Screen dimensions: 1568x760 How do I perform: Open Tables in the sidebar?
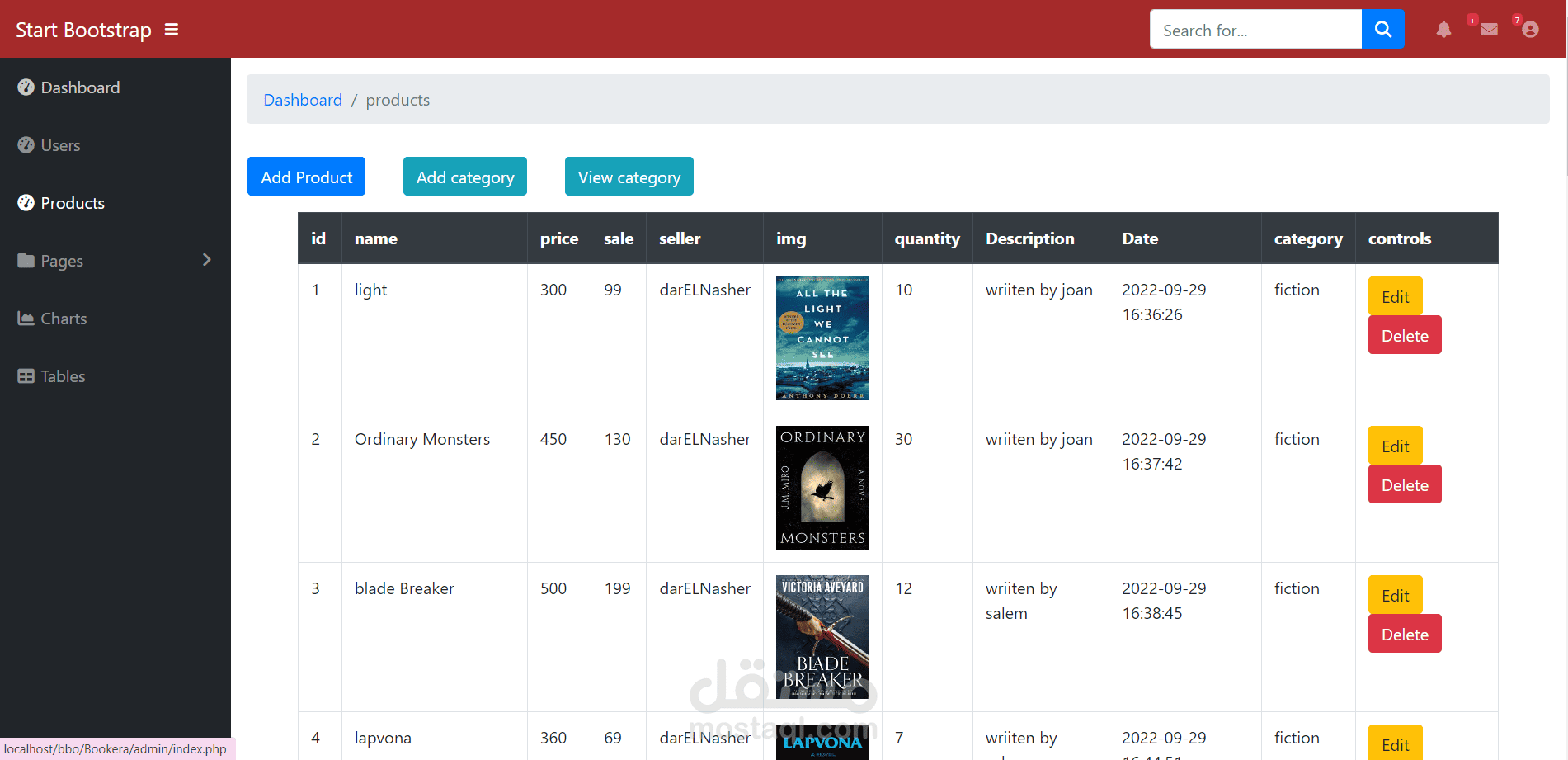115,375
